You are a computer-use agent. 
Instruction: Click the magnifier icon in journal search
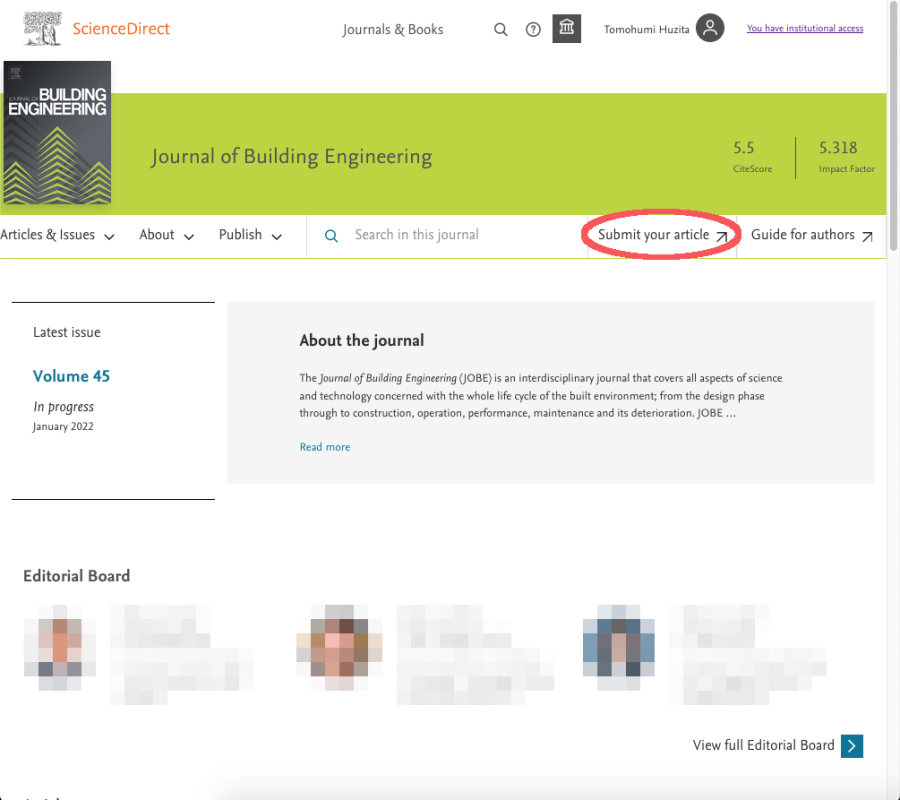click(332, 236)
